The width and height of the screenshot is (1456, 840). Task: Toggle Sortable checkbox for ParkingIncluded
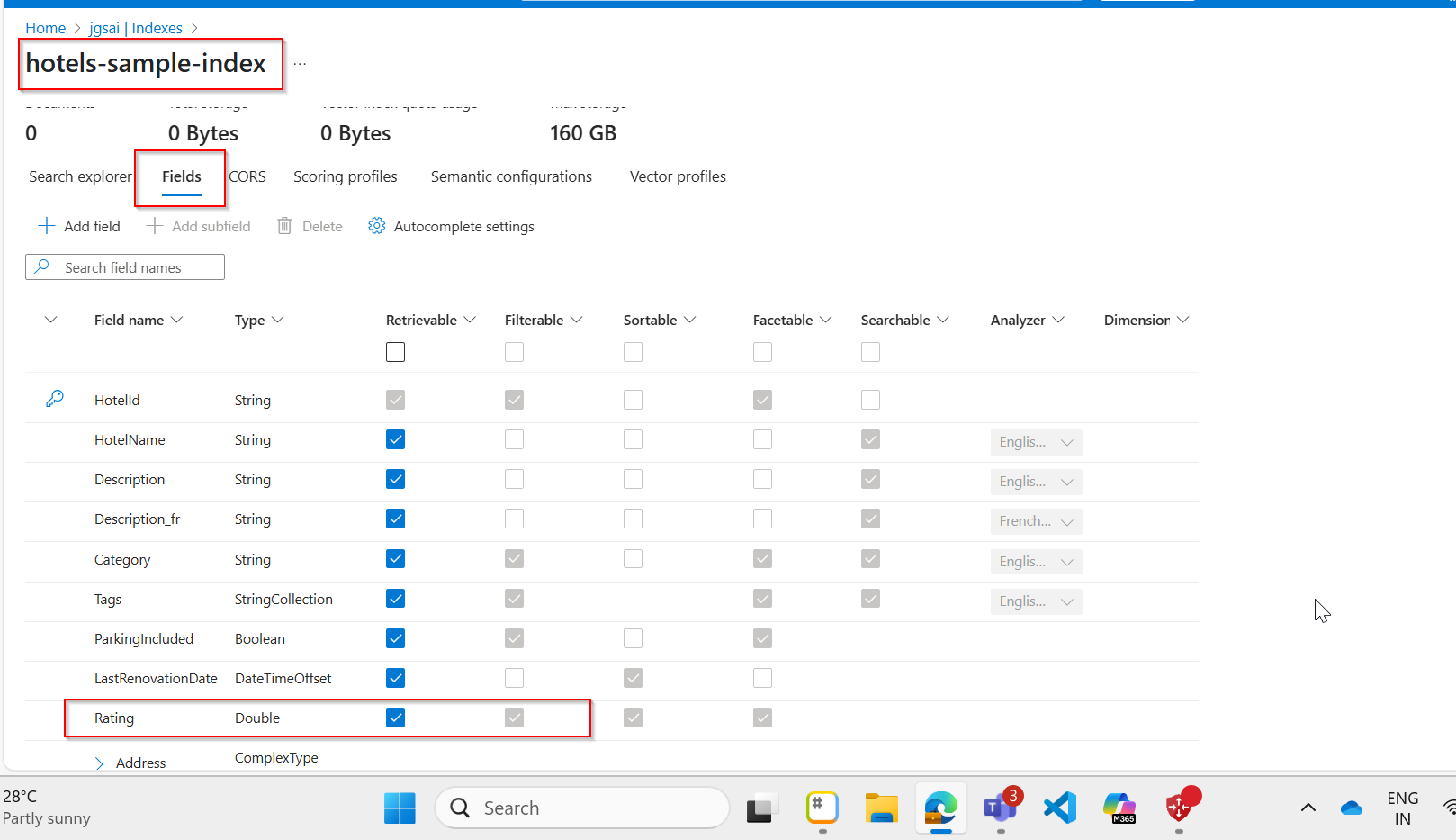(633, 638)
